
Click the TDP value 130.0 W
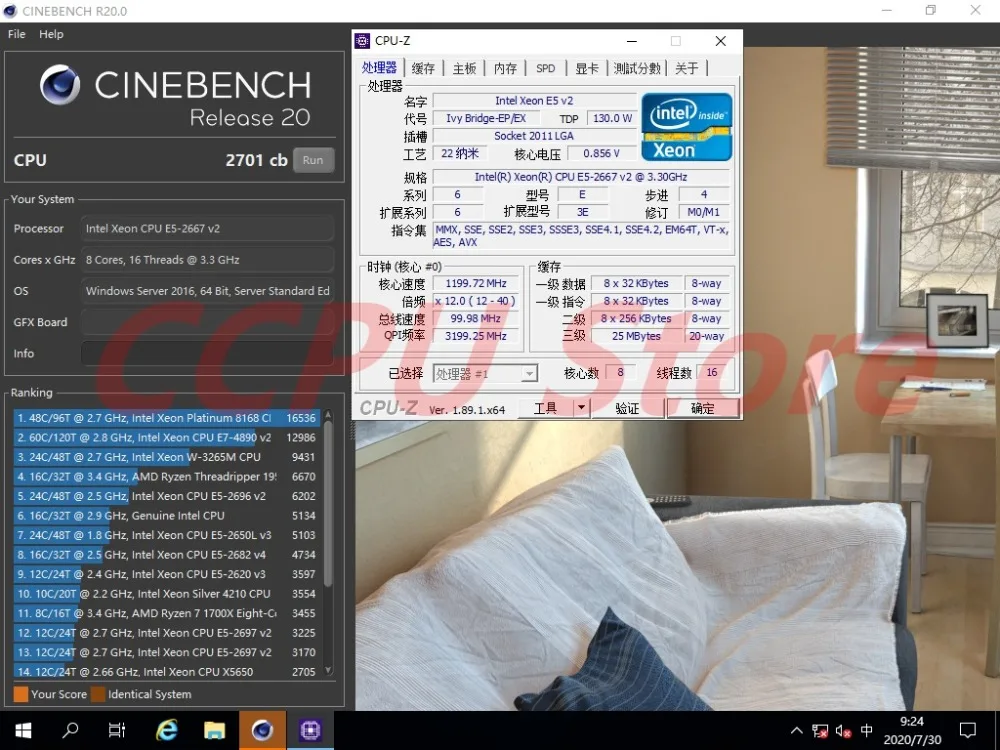[612, 118]
